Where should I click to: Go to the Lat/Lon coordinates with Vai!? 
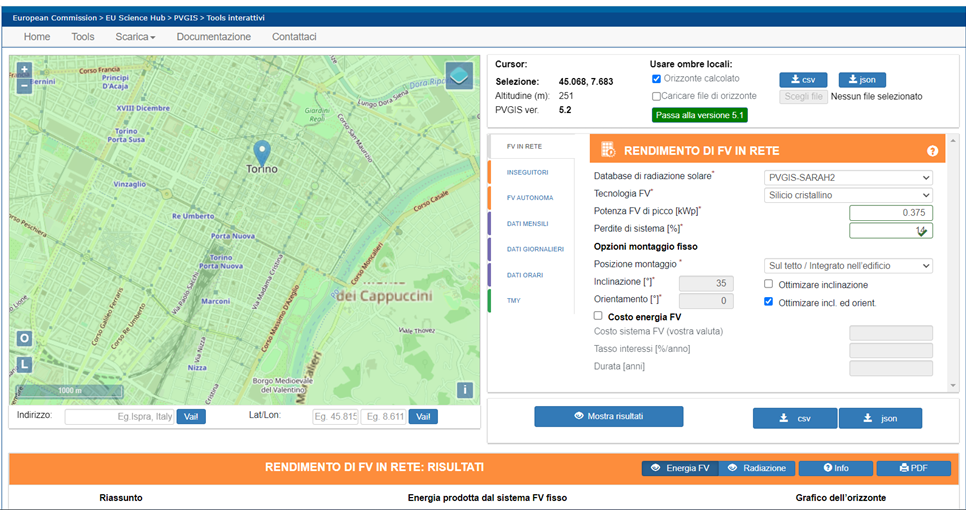pos(423,417)
